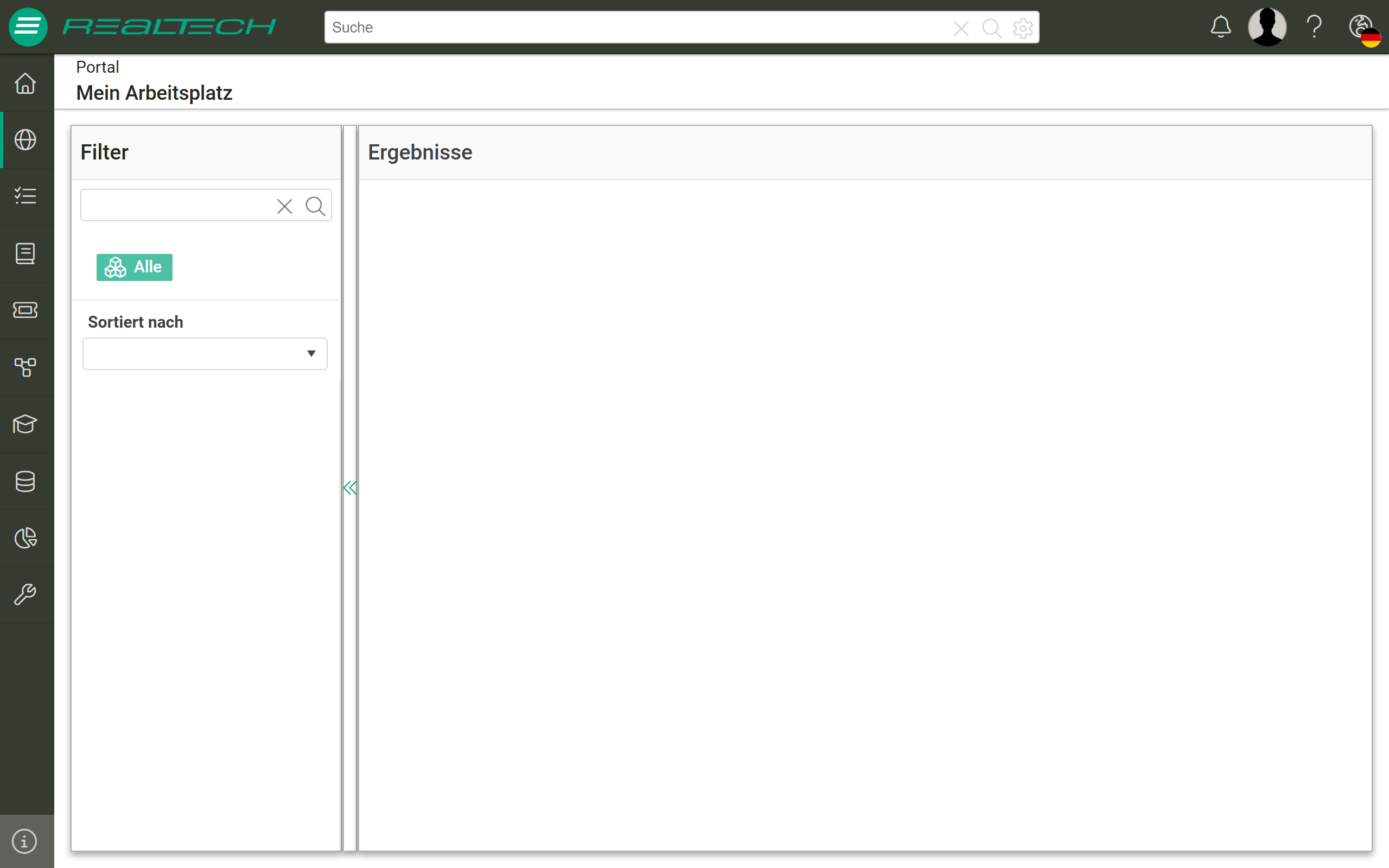This screenshot has height=868, width=1389.
Task: Open the graduation cap knowledge icon
Action: (26, 424)
